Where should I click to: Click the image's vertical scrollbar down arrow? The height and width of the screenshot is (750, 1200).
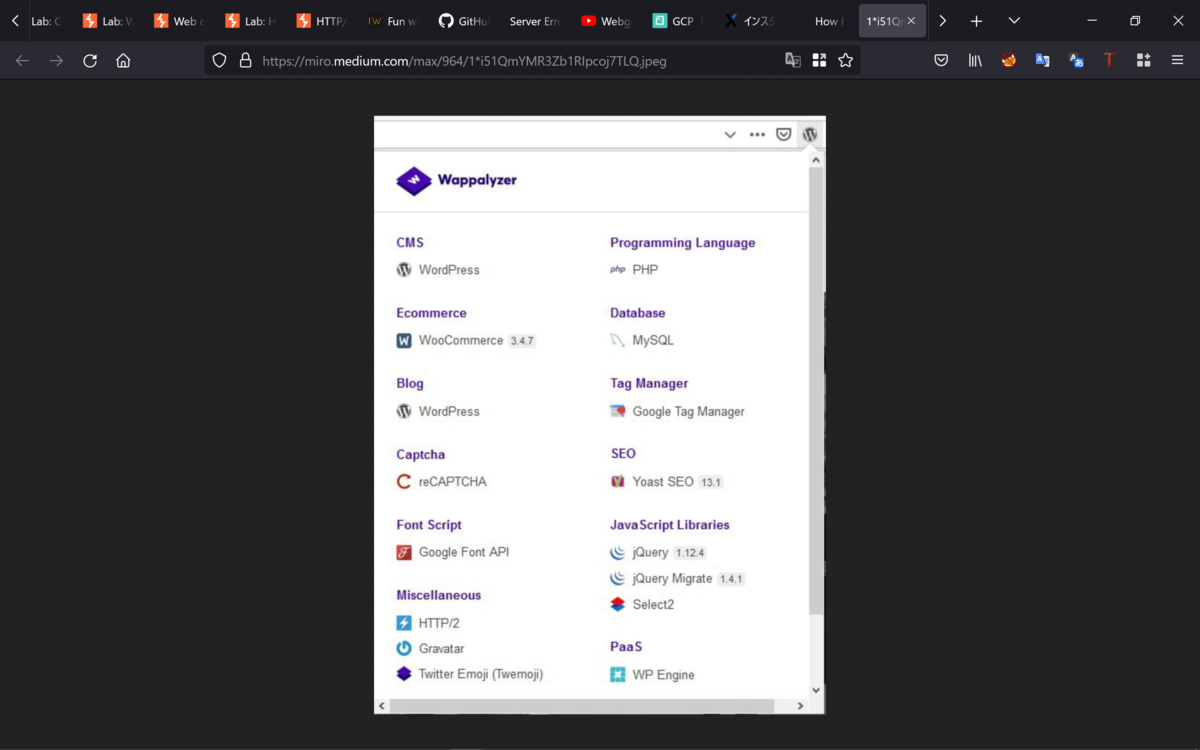[x=816, y=690]
